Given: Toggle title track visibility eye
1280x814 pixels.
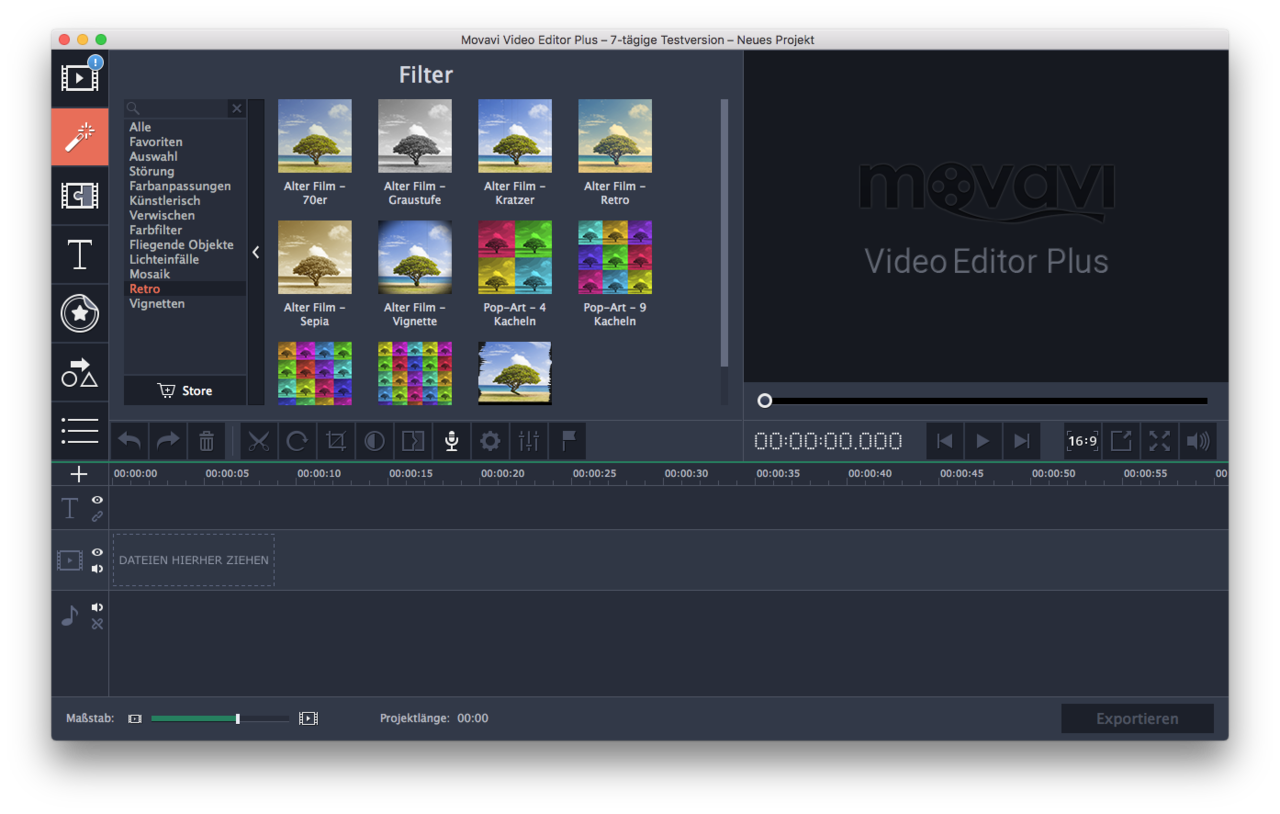Looking at the screenshot, I should click(97, 500).
